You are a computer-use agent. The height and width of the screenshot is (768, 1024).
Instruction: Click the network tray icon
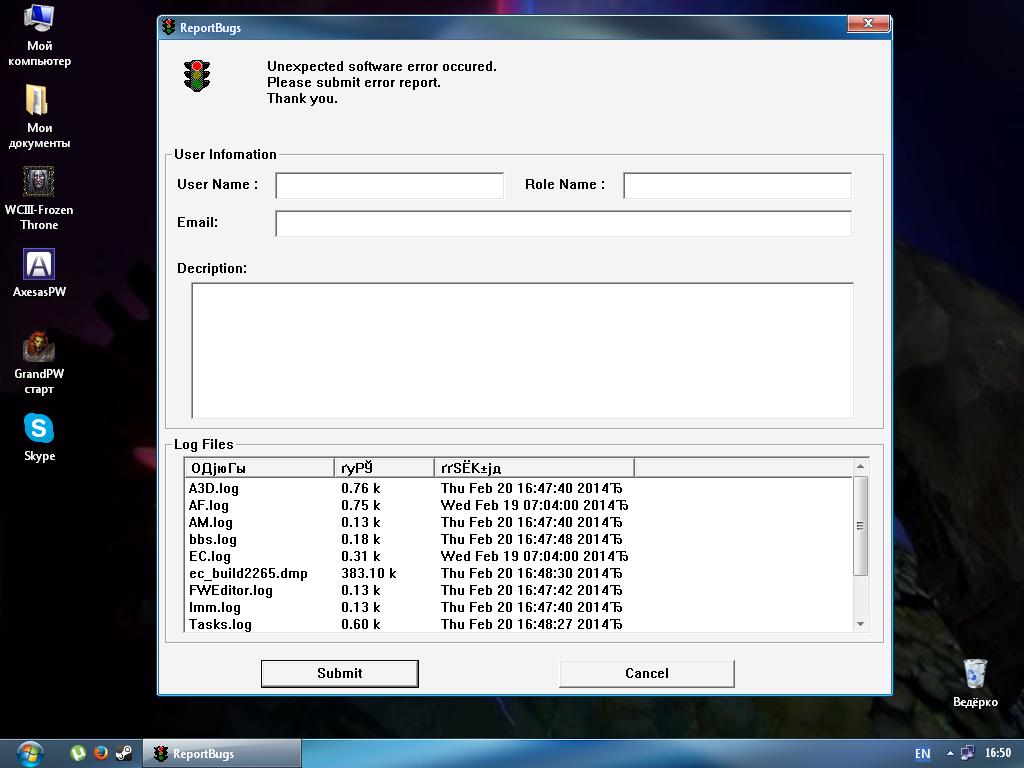[967, 753]
